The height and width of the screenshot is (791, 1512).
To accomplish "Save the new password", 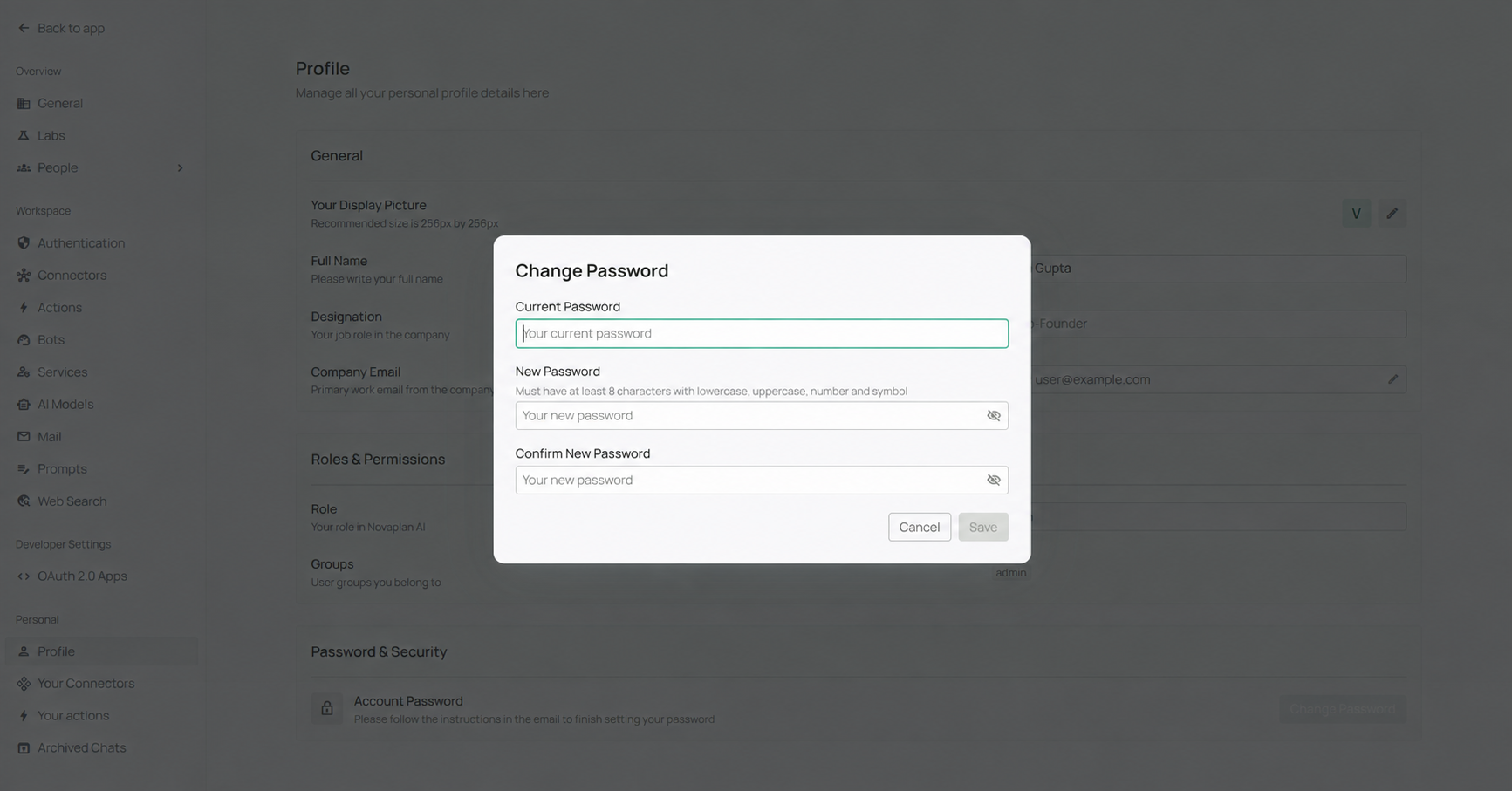I will [x=983, y=528].
